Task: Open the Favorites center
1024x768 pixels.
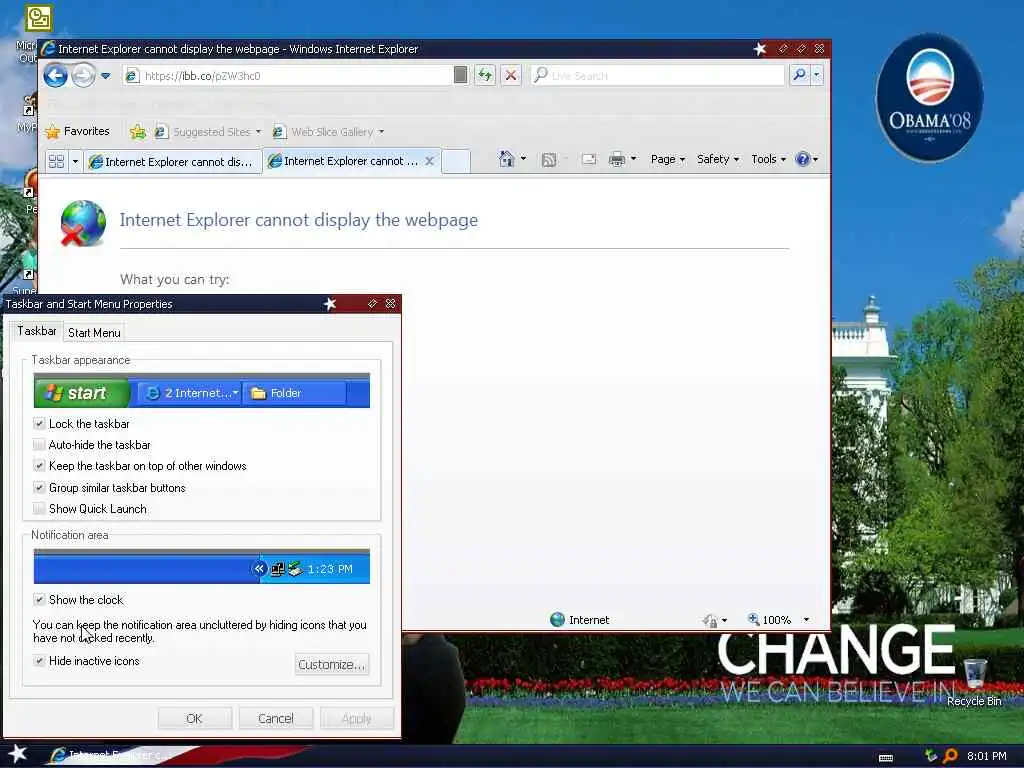Action: click(x=77, y=131)
